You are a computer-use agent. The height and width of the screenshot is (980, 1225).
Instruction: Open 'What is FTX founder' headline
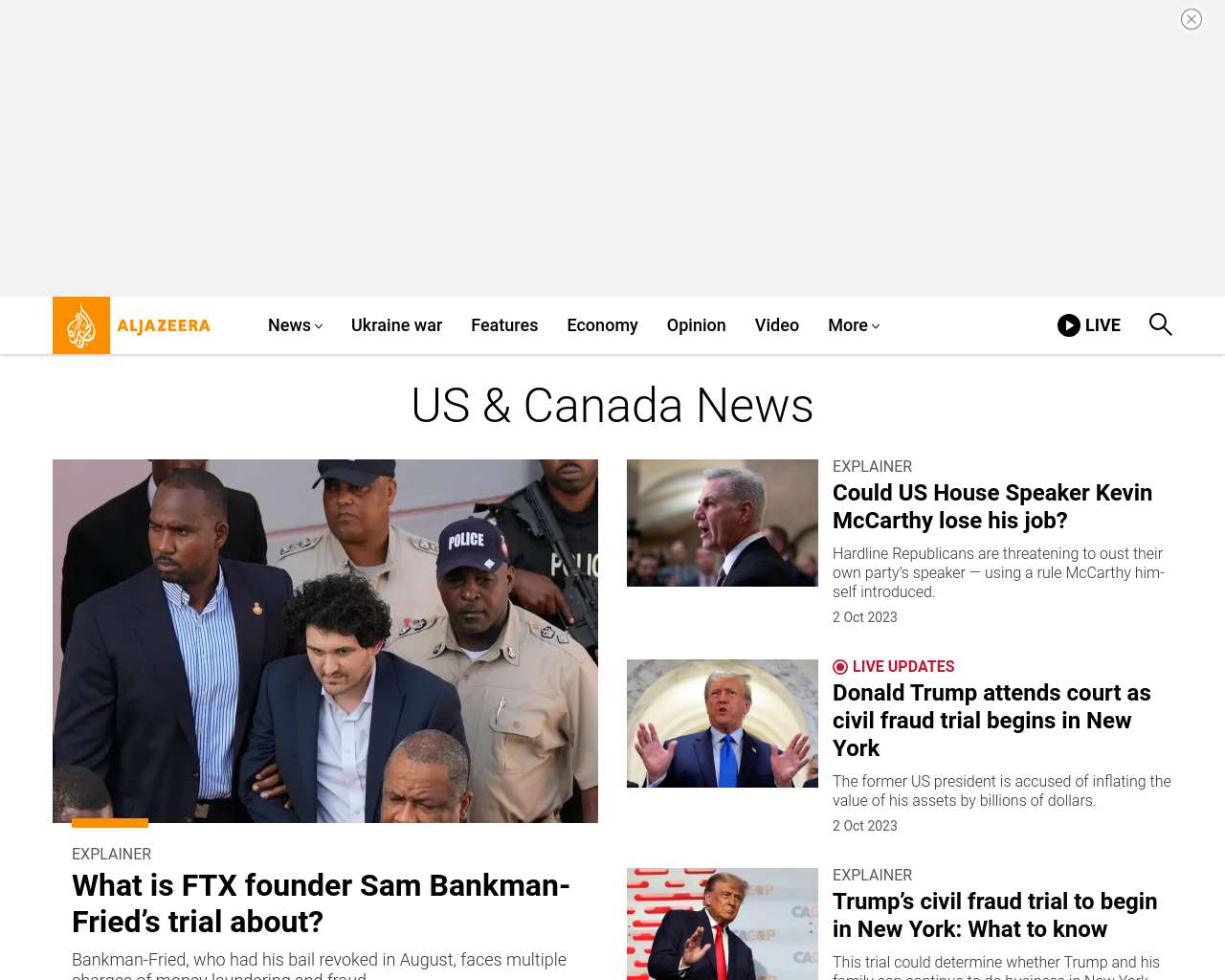tap(321, 903)
